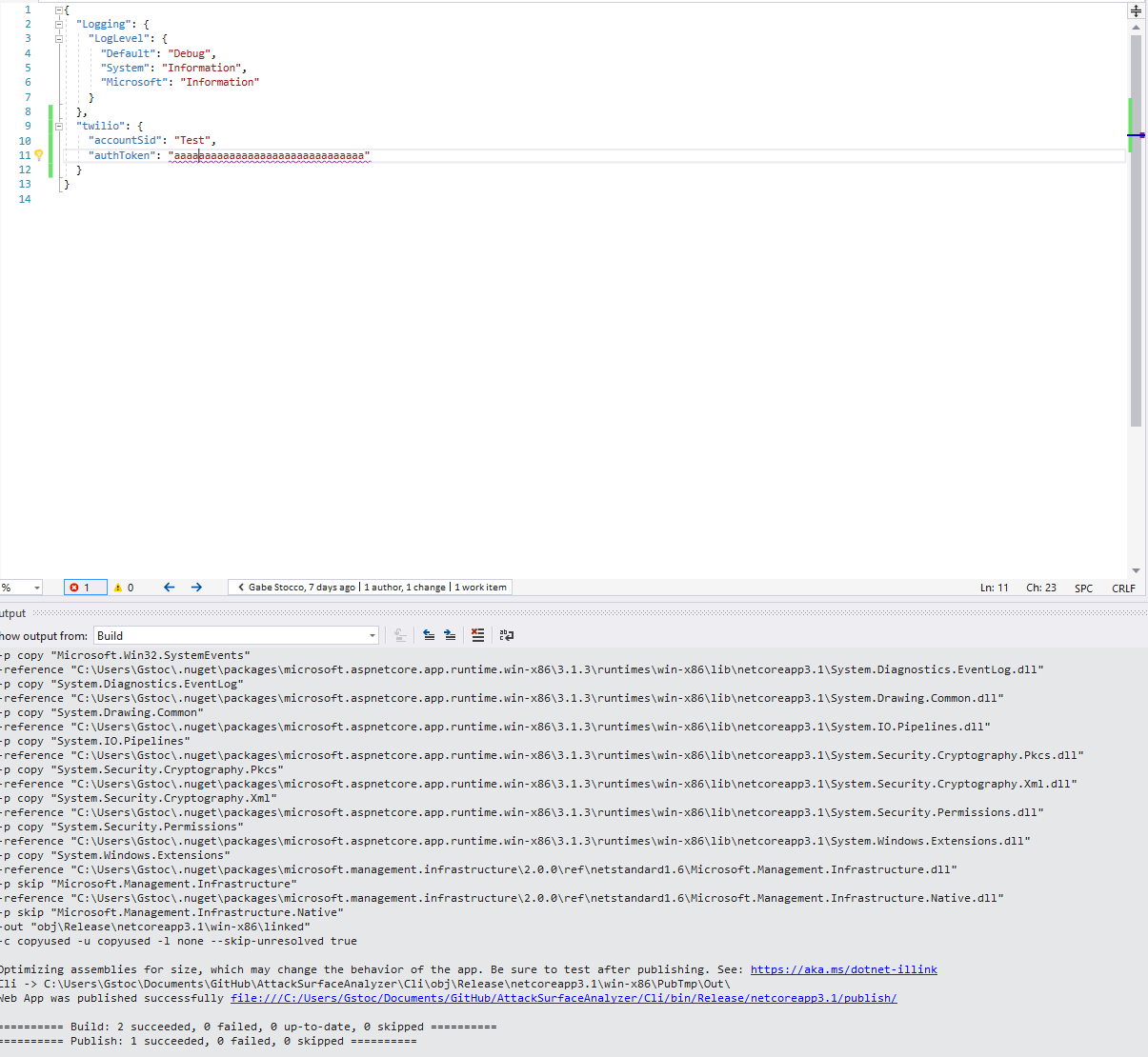The image size is (1148, 1057).
Task: Open the Show output from dropdown
Action: [371, 635]
